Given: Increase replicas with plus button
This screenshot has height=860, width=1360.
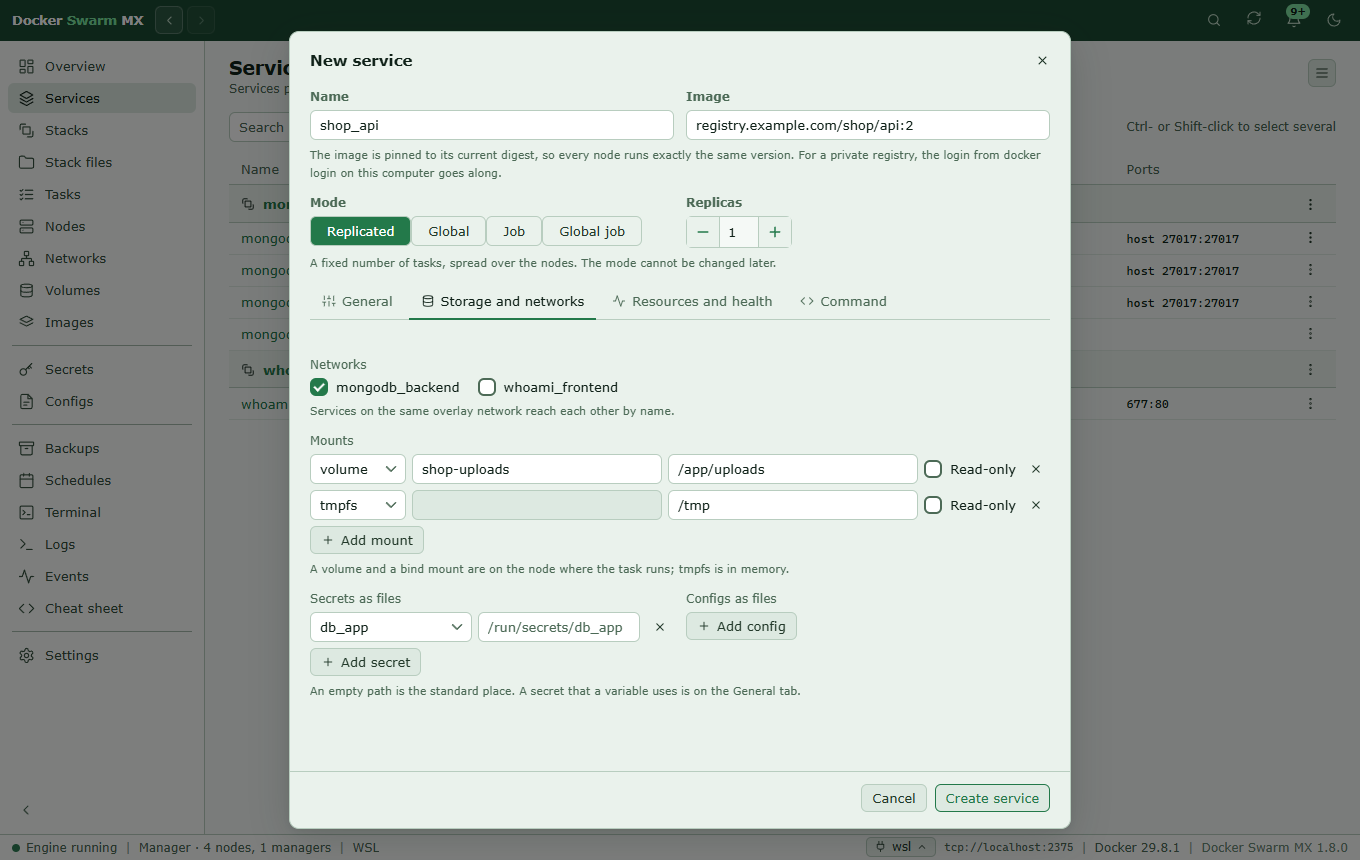Looking at the screenshot, I should click(x=775, y=232).
